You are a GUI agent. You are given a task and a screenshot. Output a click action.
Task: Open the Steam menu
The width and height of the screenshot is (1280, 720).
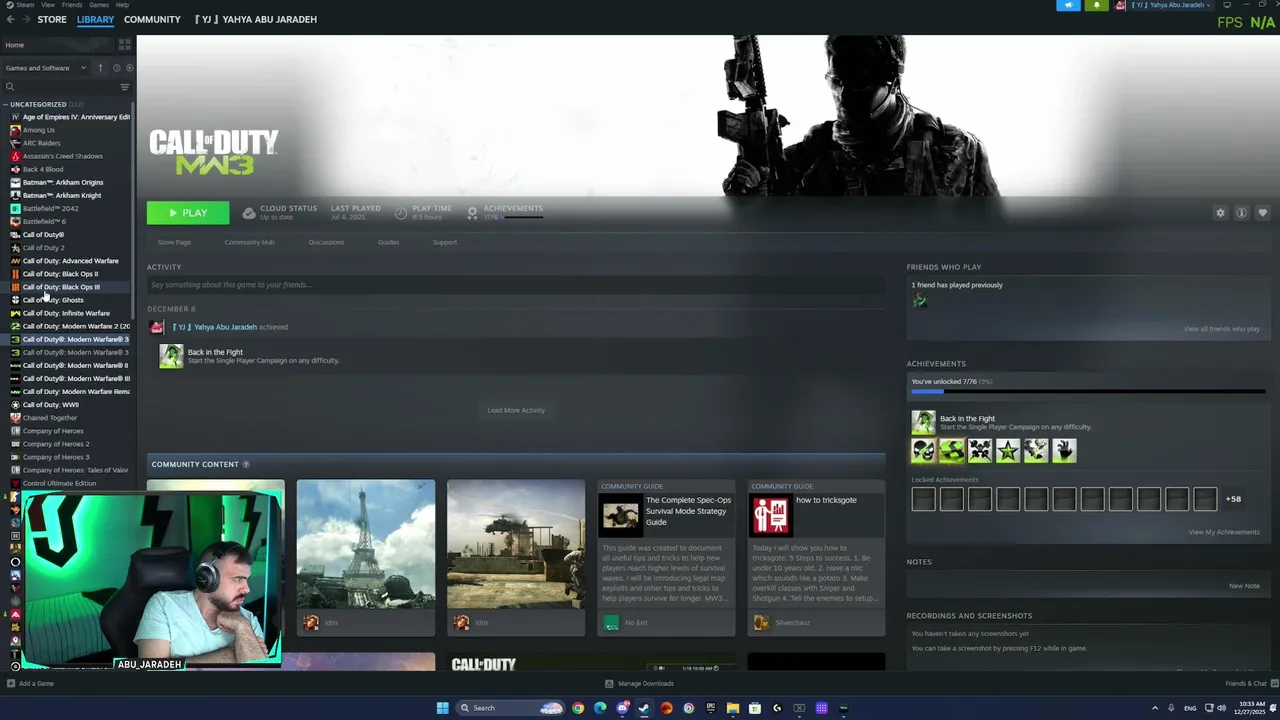pos(25,5)
